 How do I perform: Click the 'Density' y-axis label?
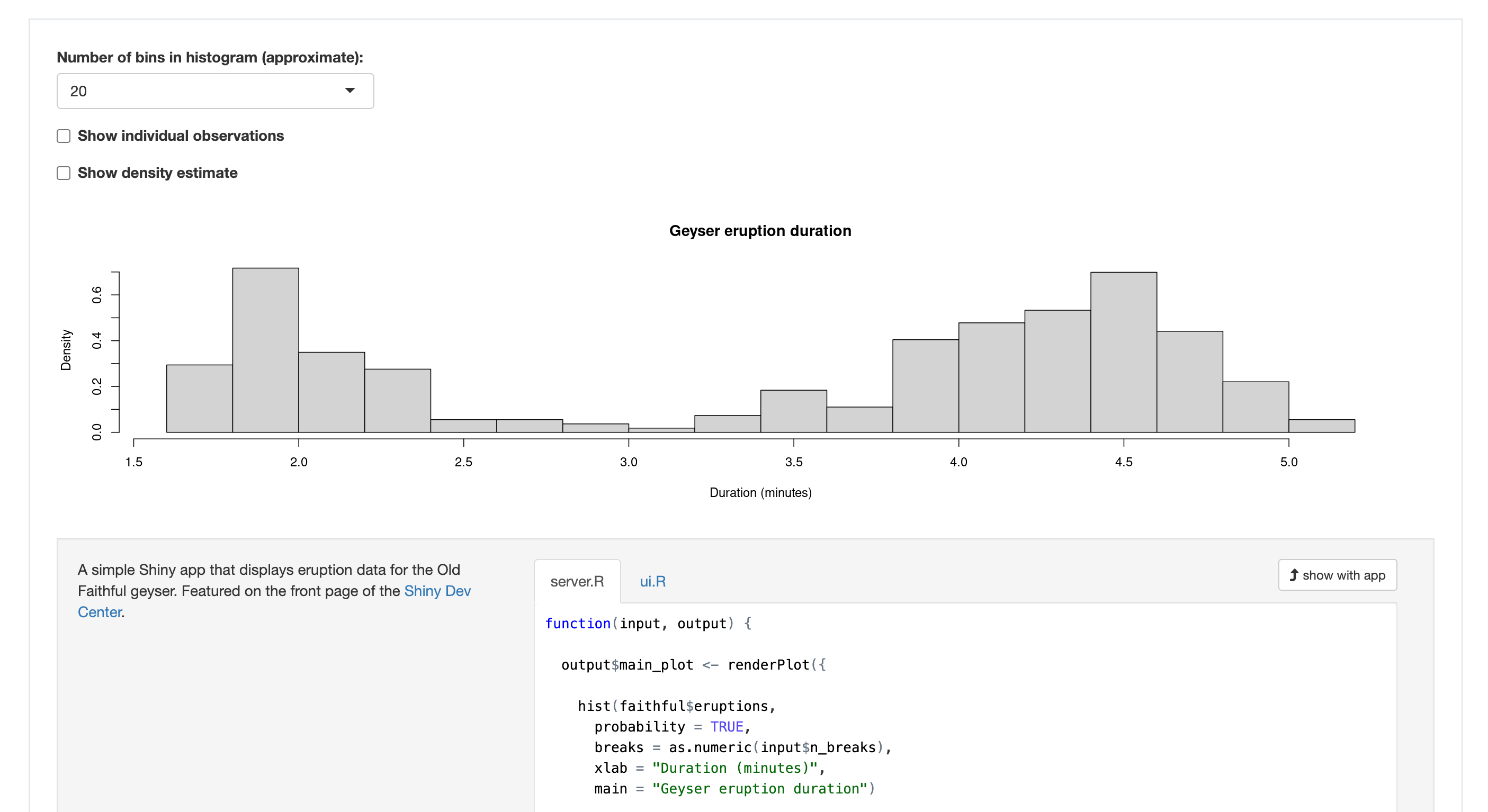pos(66,350)
